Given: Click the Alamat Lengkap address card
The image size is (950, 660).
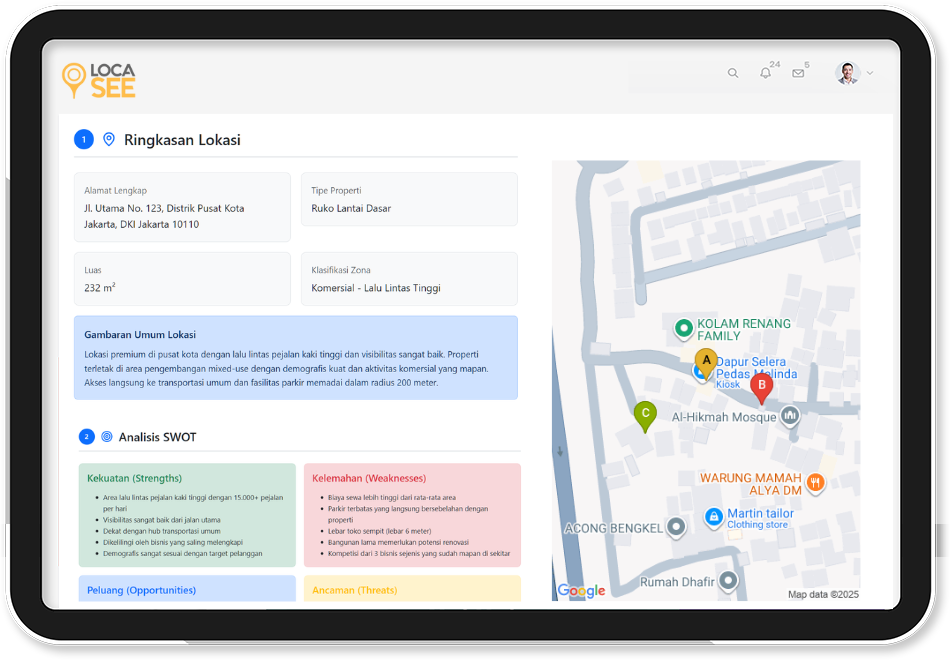Looking at the screenshot, I should tap(182, 207).
